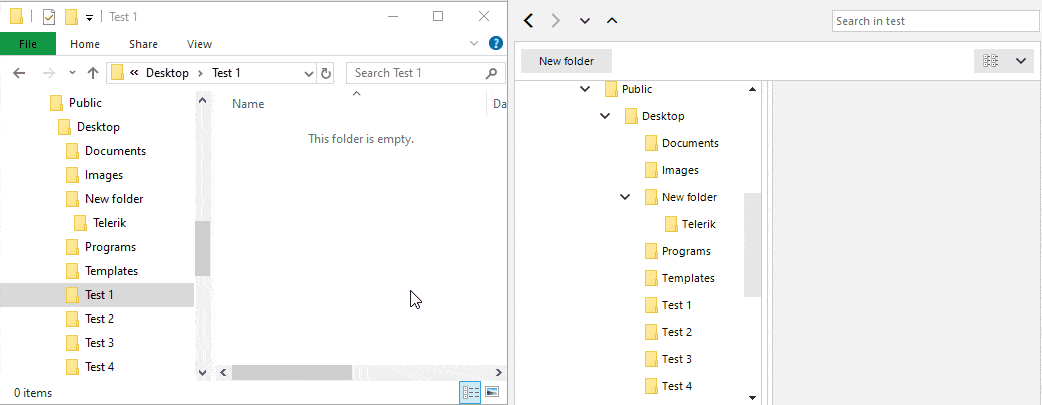Click the up caret navigation icon on right
This screenshot has height=405, width=1042.
pyautogui.click(x=612, y=21)
